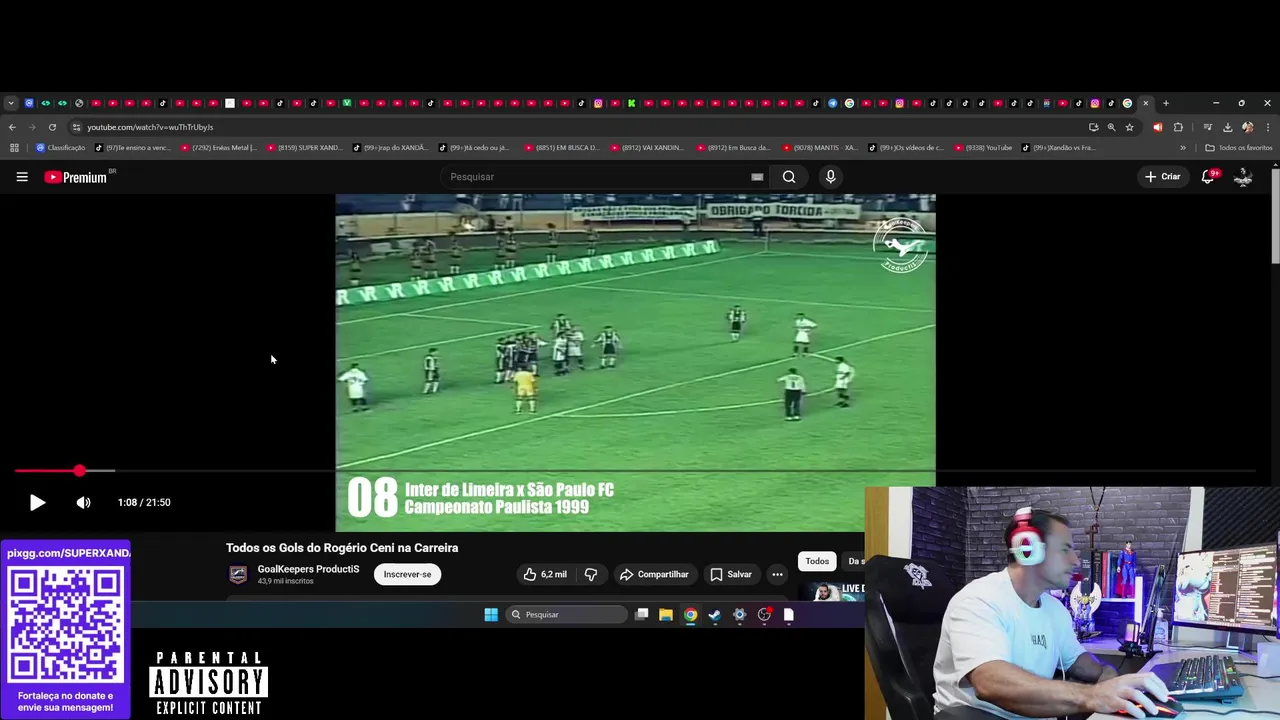The width and height of the screenshot is (1280, 720).
Task: Play the paused video
Action: coord(37,503)
